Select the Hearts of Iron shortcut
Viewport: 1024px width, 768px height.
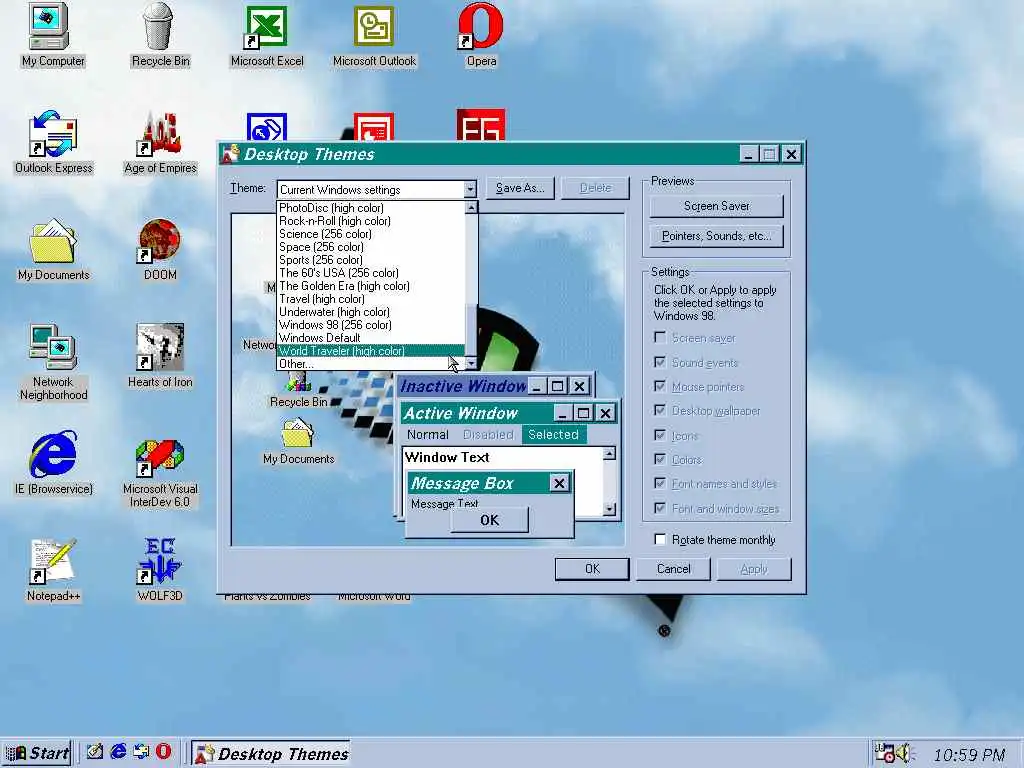pyautogui.click(x=160, y=356)
